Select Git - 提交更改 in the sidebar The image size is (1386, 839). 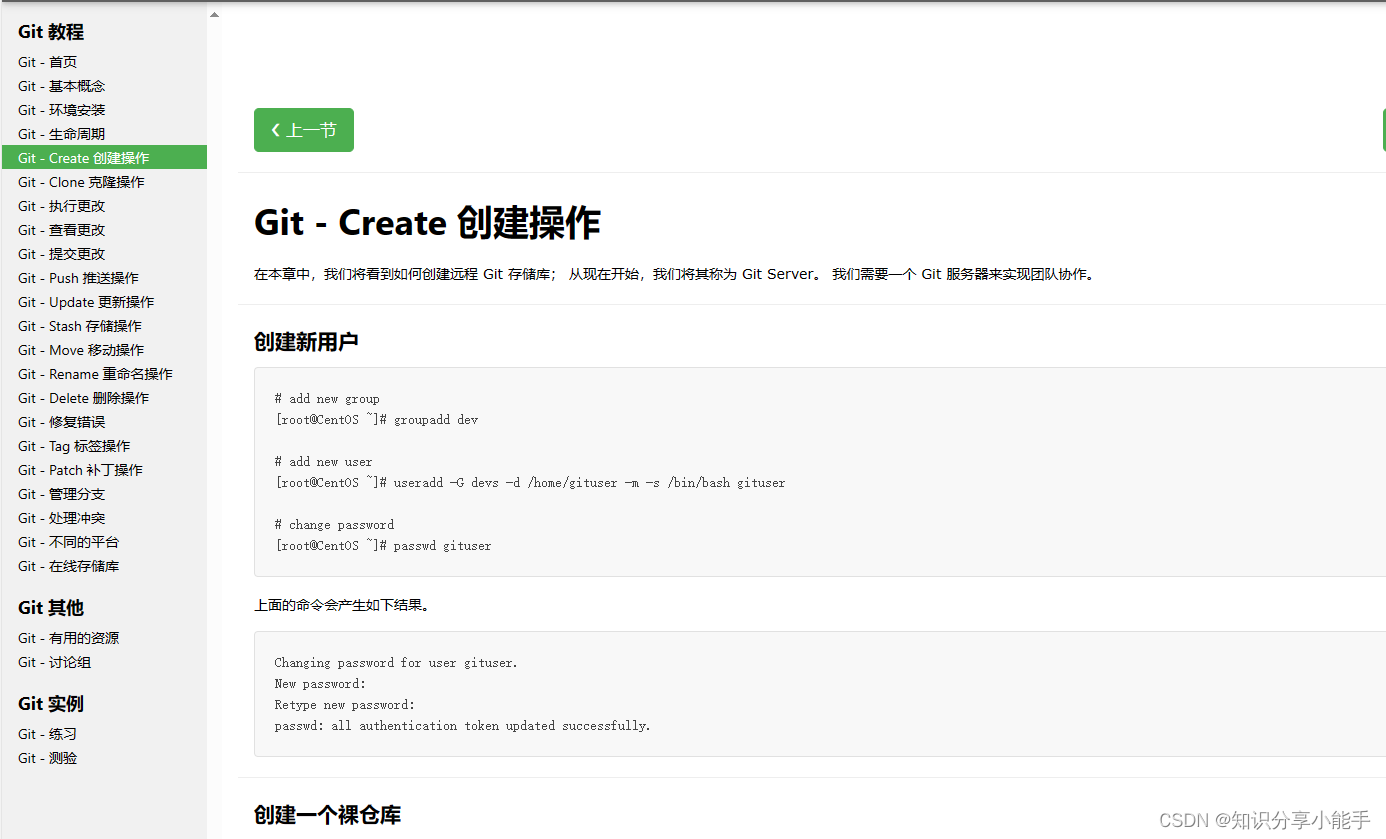click(61, 254)
